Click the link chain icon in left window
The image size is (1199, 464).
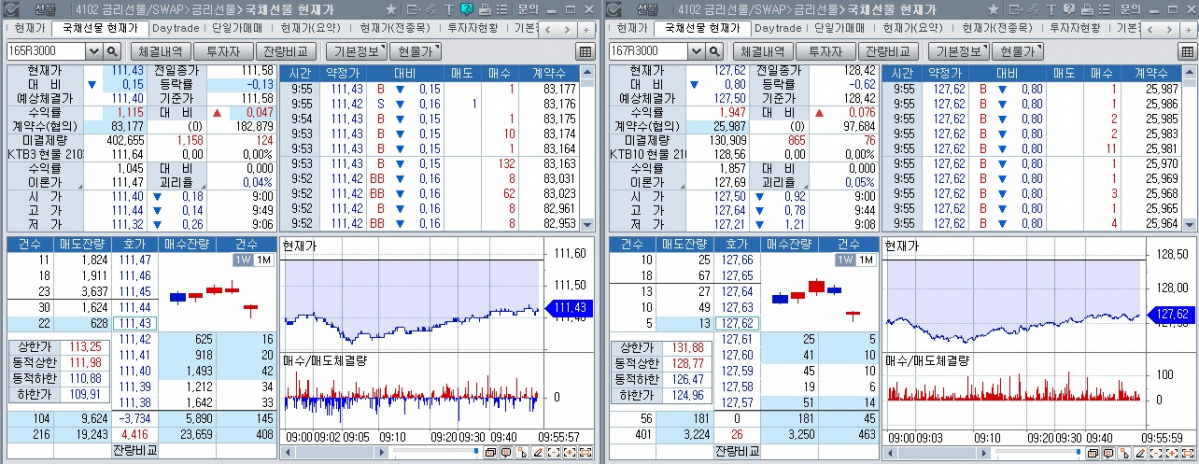pyautogui.click(x=431, y=10)
